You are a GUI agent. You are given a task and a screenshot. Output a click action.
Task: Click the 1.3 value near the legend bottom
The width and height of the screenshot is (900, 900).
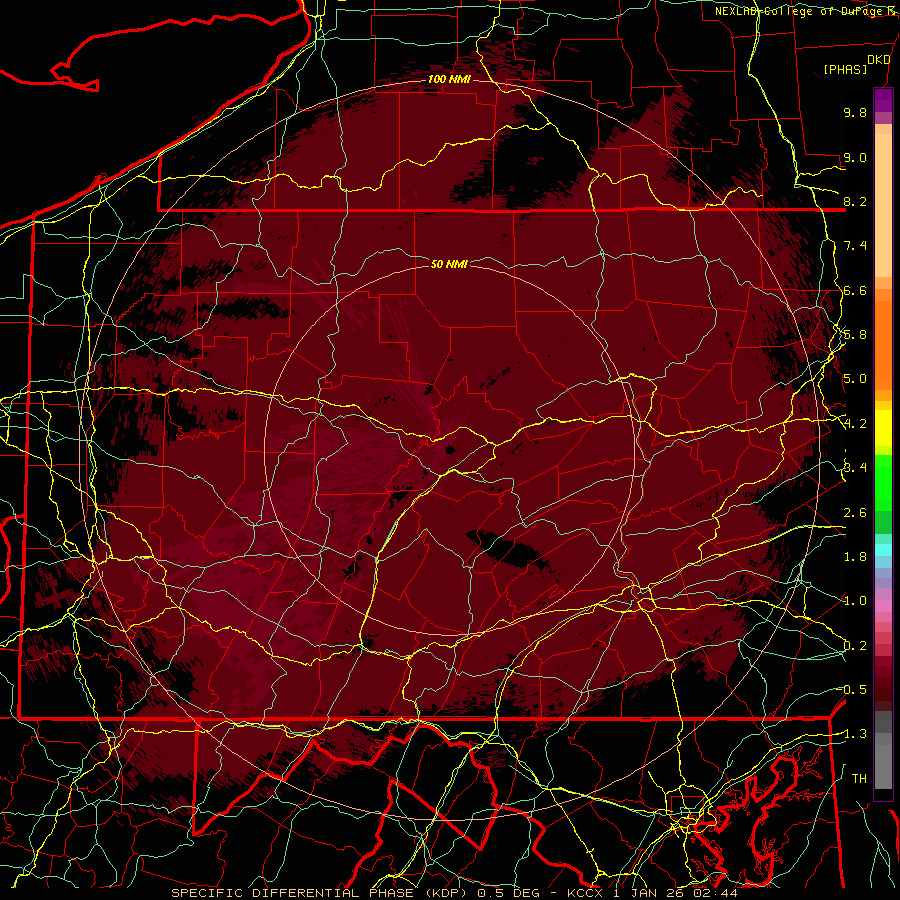tap(855, 734)
